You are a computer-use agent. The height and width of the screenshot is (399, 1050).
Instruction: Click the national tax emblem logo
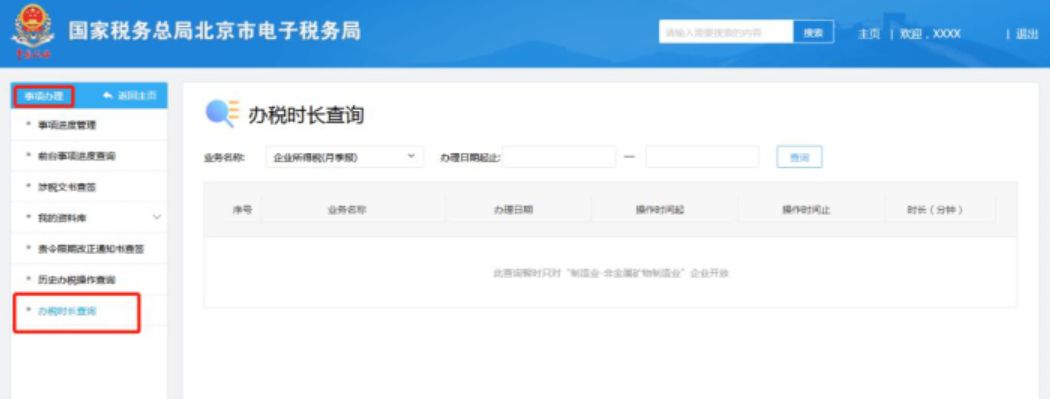pos(33,31)
